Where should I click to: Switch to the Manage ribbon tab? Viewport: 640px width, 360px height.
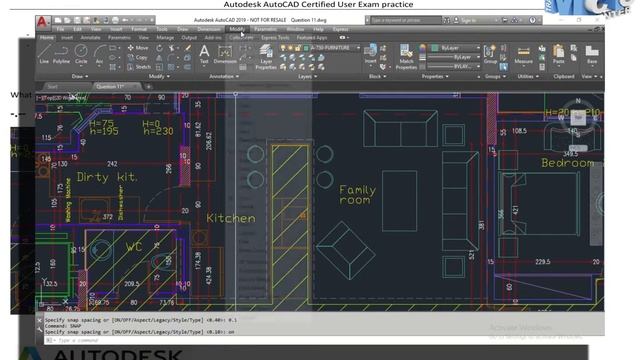(165, 38)
